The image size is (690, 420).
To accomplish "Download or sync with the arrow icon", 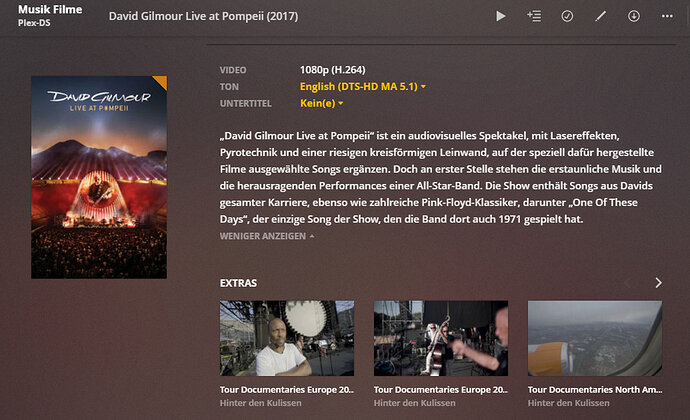I will pos(634,16).
